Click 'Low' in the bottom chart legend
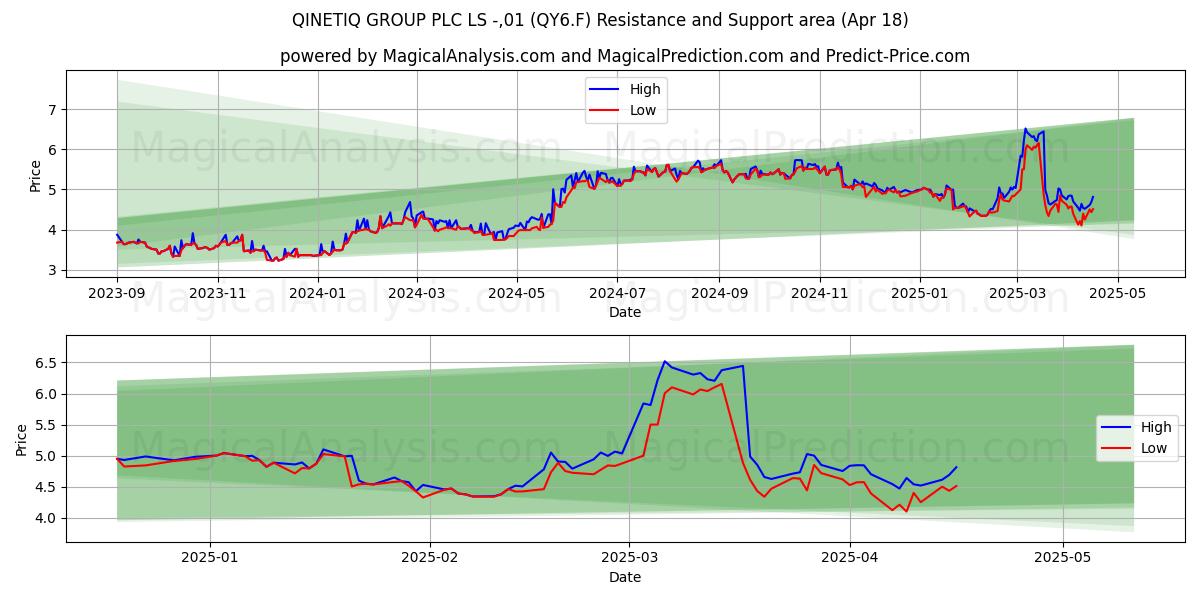 tap(1154, 448)
